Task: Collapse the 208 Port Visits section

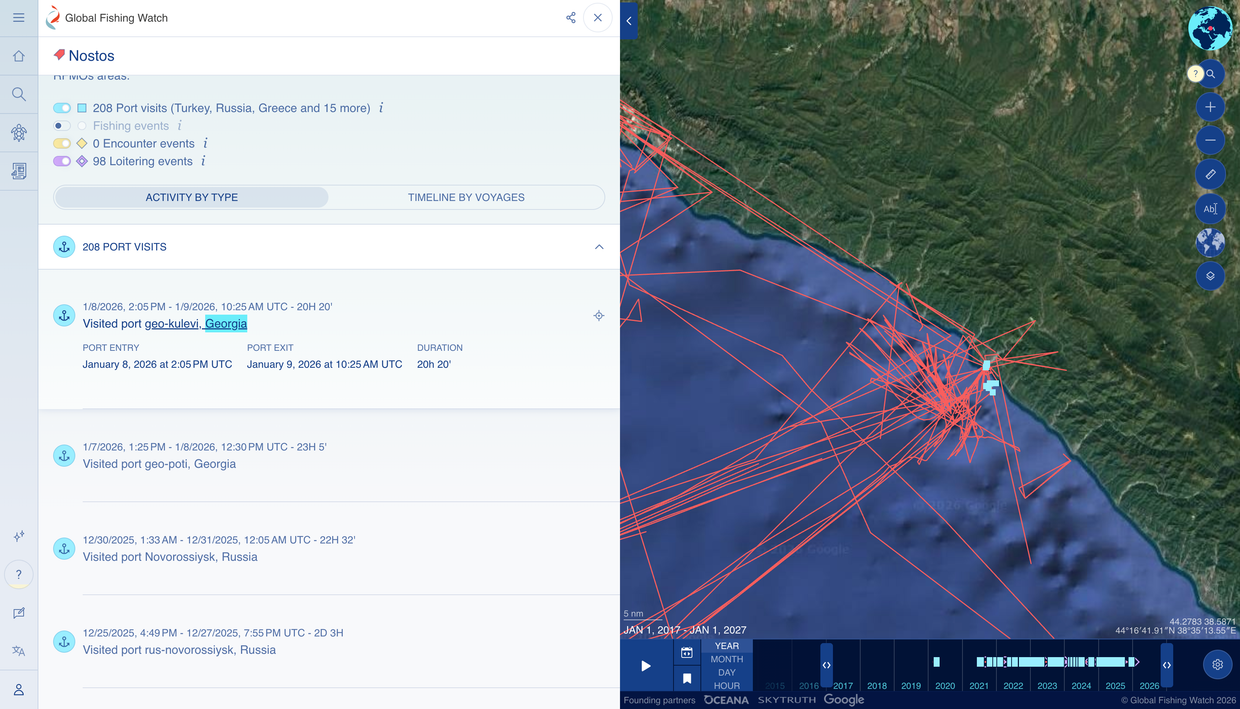Action: 599,247
